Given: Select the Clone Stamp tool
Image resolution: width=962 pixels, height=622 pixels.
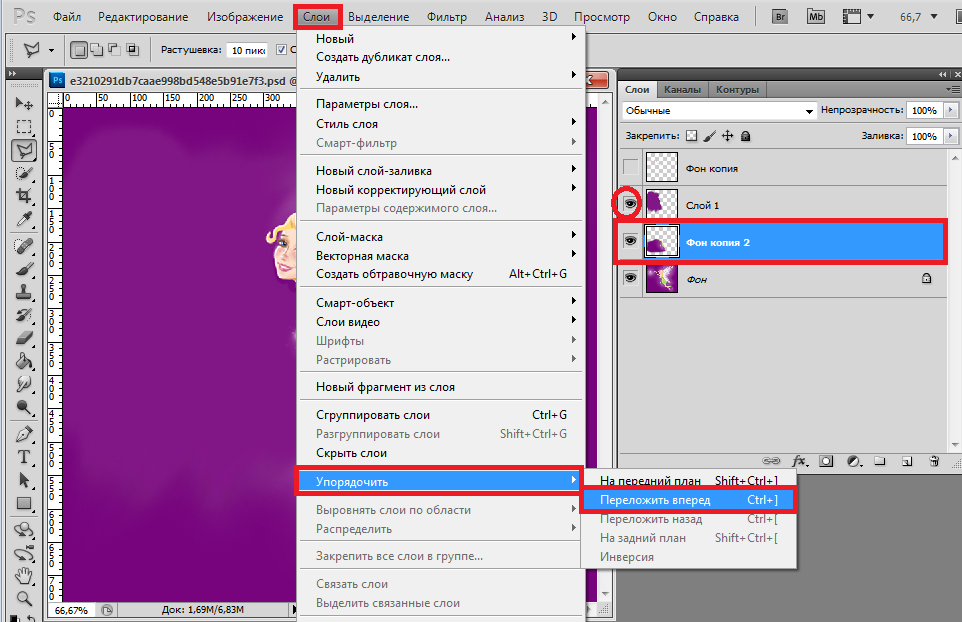Looking at the screenshot, I should coord(24,292).
